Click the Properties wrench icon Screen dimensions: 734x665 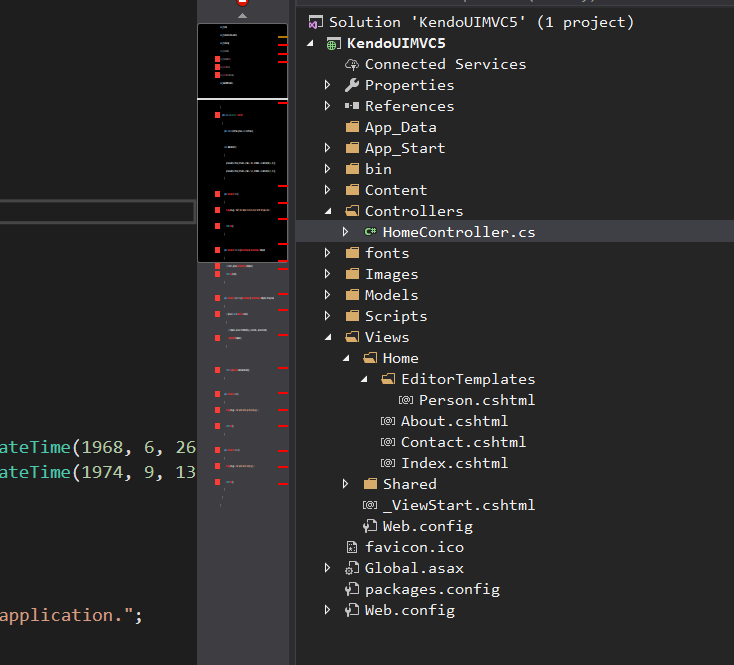pos(351,85)
